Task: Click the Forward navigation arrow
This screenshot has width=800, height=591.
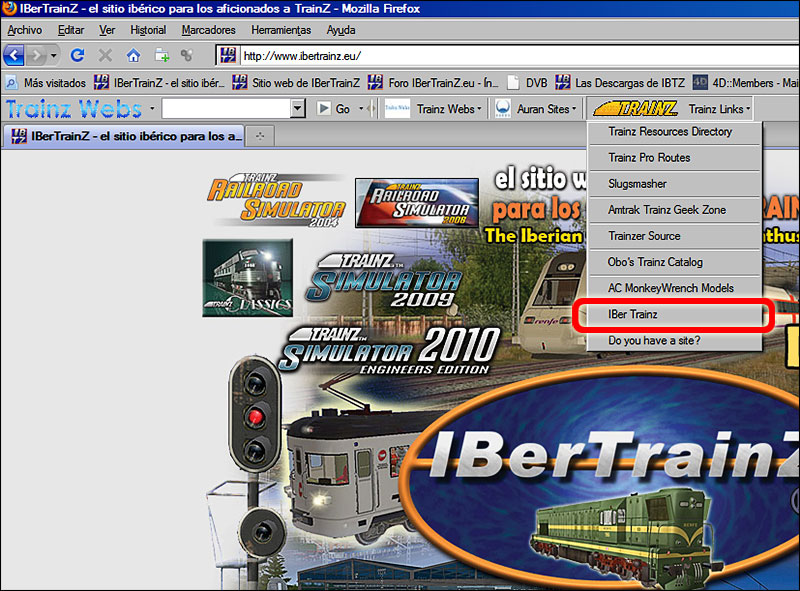Action: click(36, 55)
